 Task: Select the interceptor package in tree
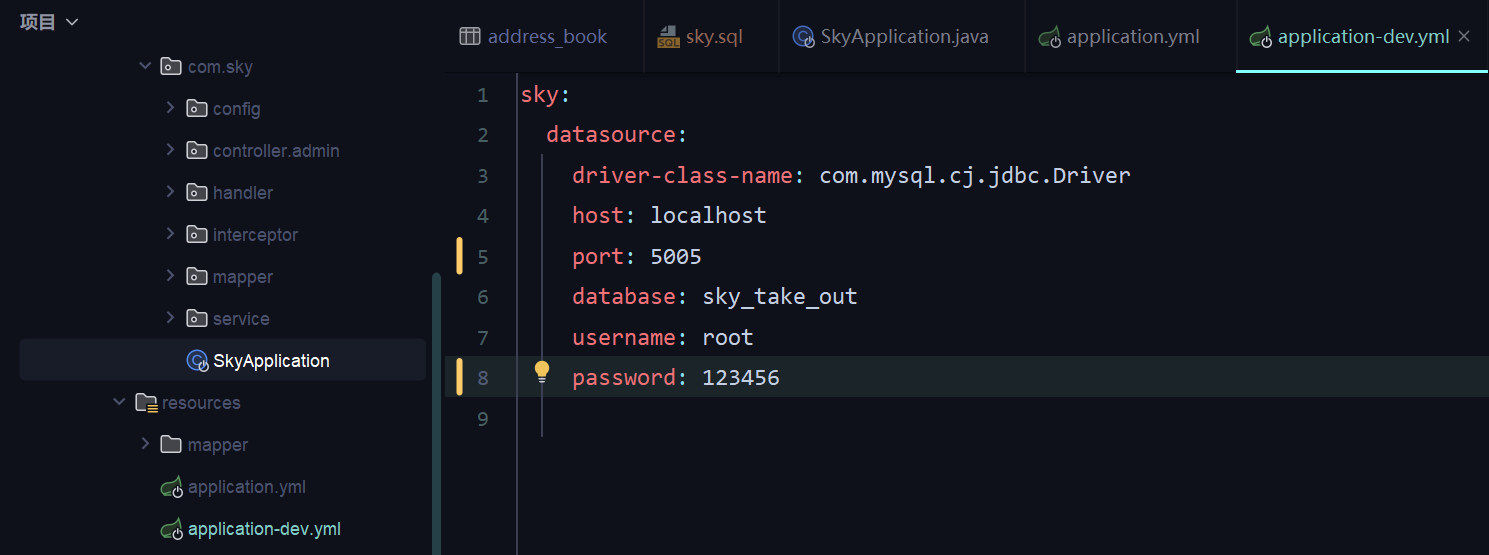pyautogui.click(x=255, y=235)
